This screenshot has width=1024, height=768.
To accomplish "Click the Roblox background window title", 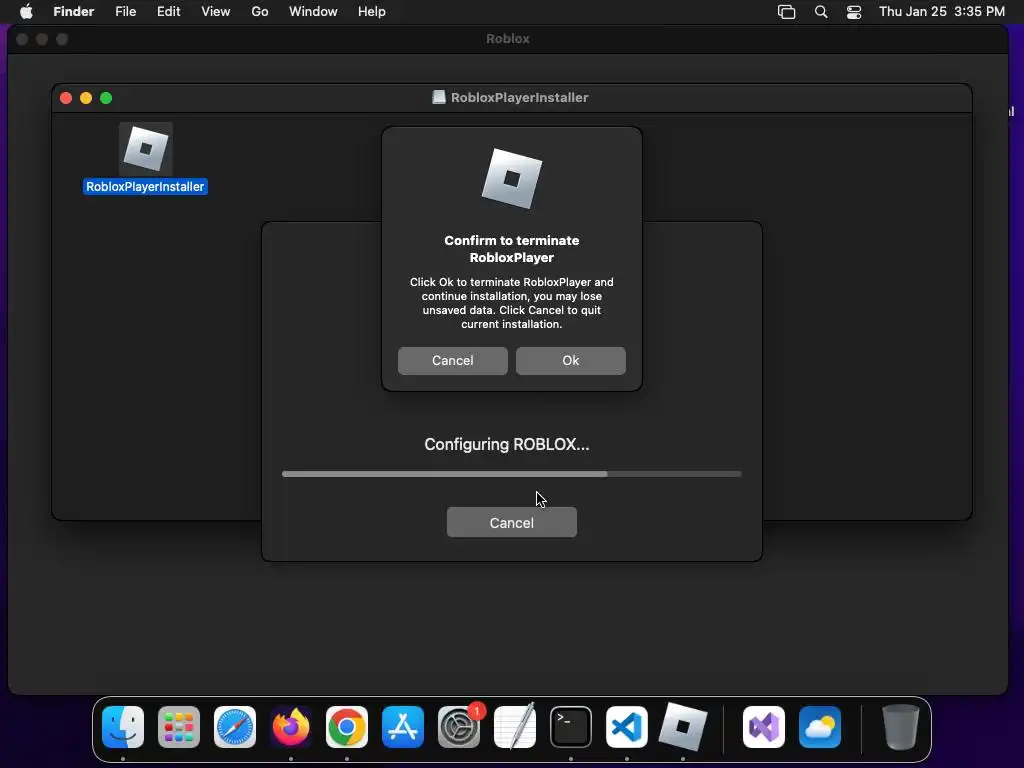I will click(507, 39).
